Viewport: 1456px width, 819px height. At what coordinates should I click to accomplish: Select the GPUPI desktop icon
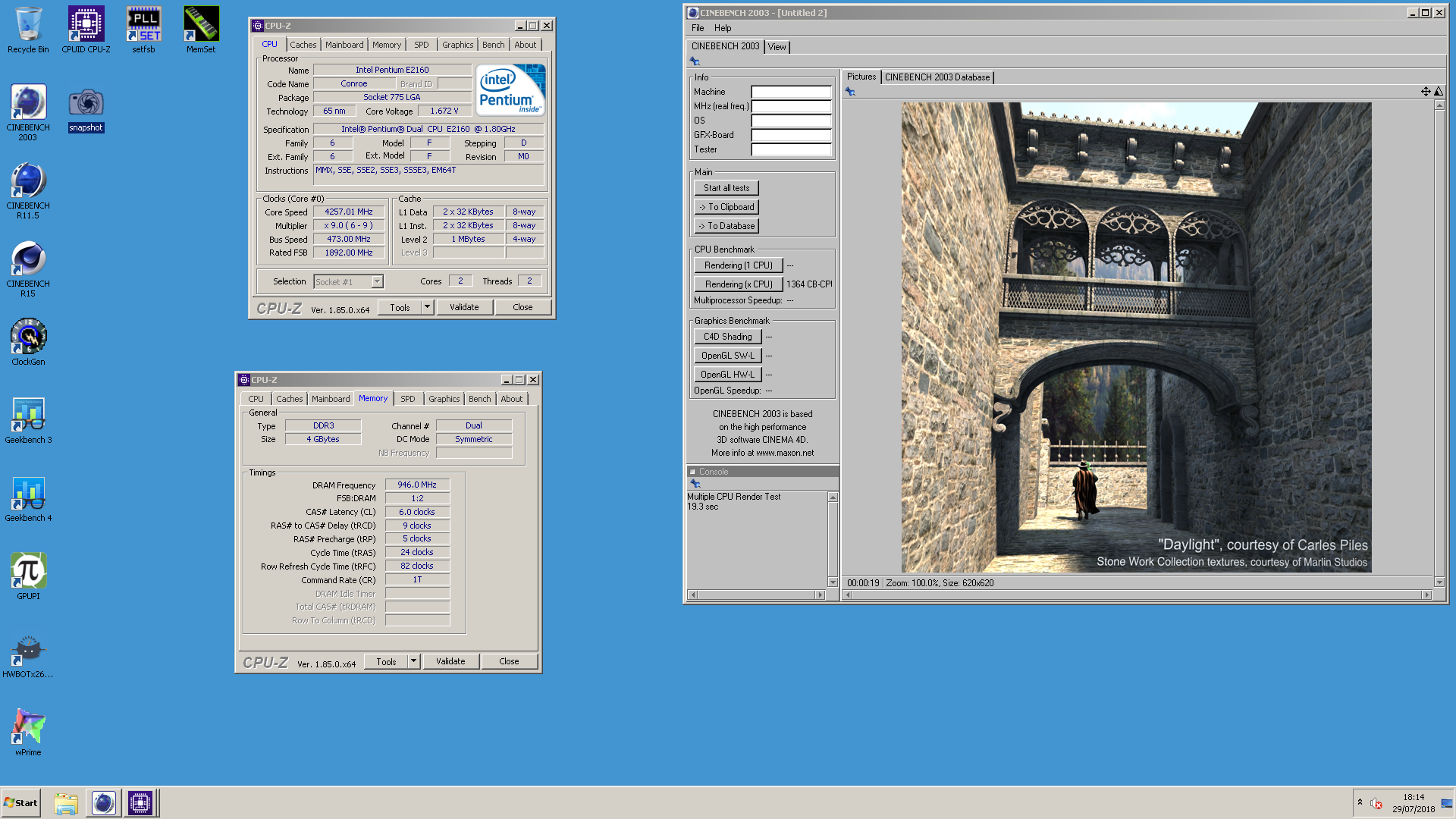pos(28,576)
